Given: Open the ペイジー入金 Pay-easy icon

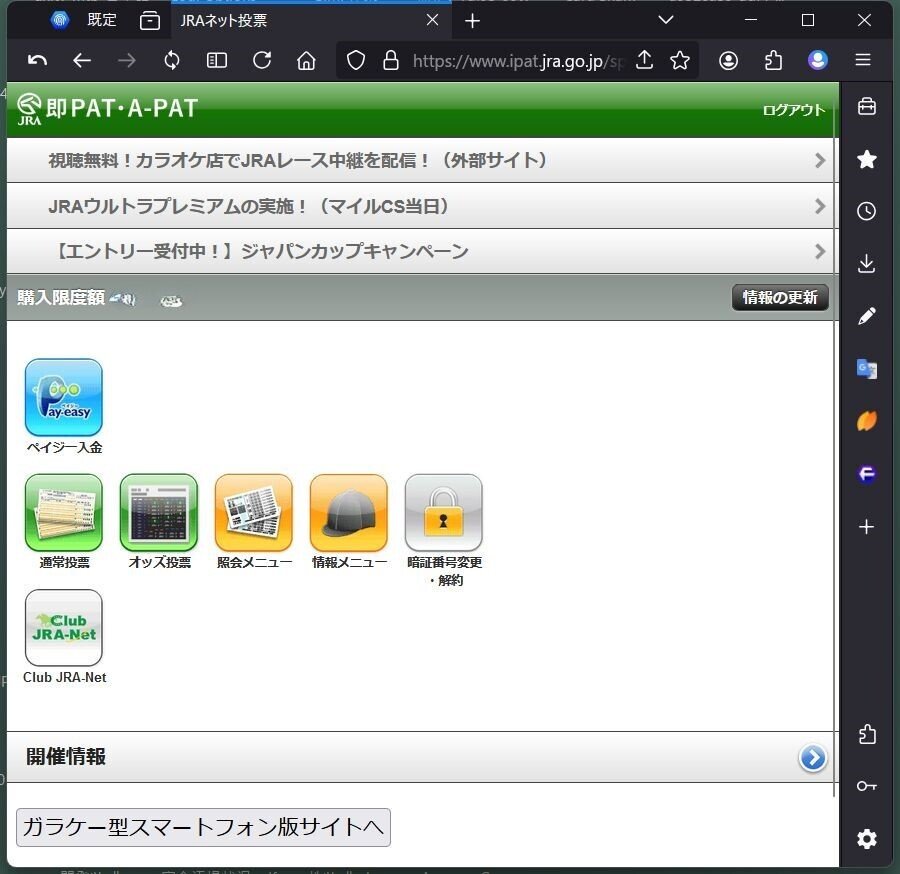Looking at the screenshot, I should [x=64, y=397].
